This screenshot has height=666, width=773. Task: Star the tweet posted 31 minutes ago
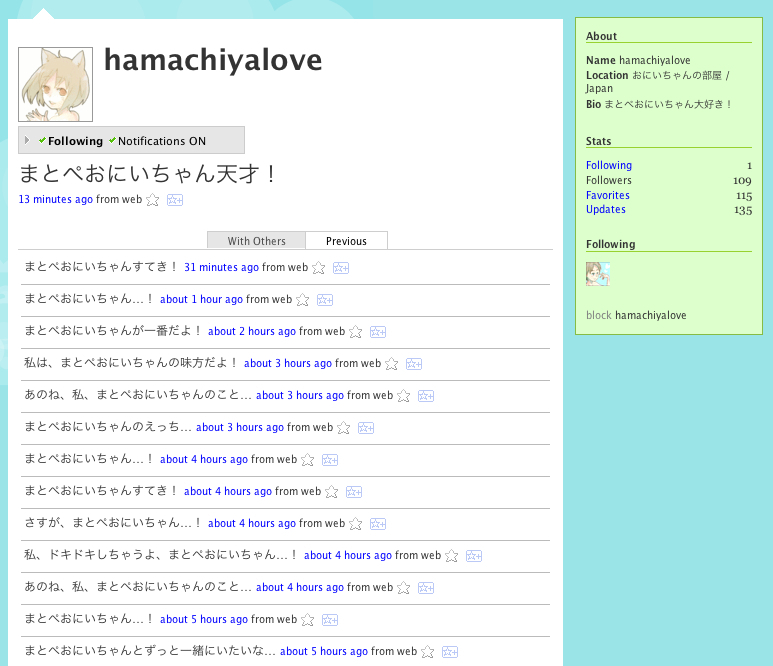[x=319, y=268]
